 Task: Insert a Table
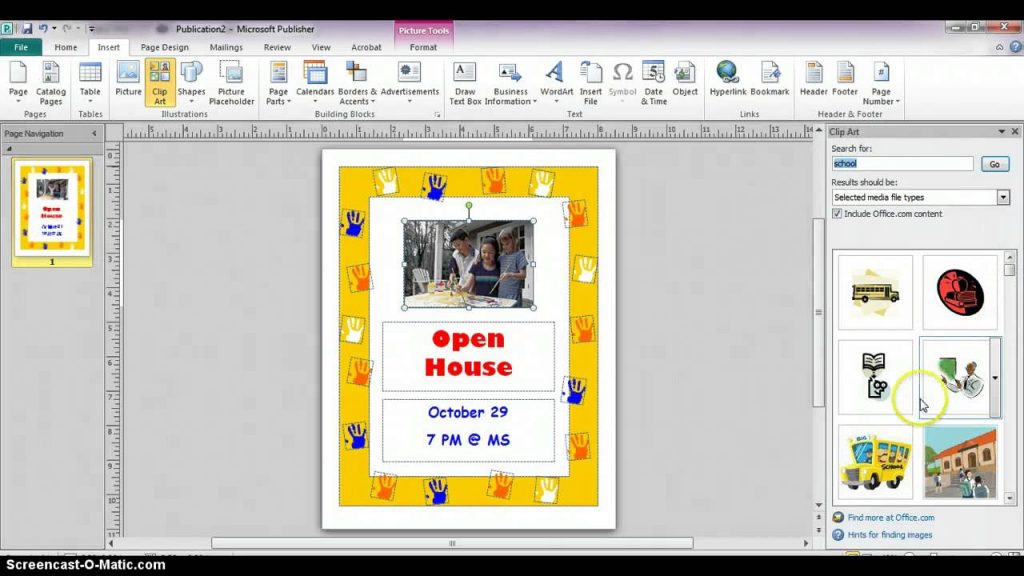tap(90, 82)
